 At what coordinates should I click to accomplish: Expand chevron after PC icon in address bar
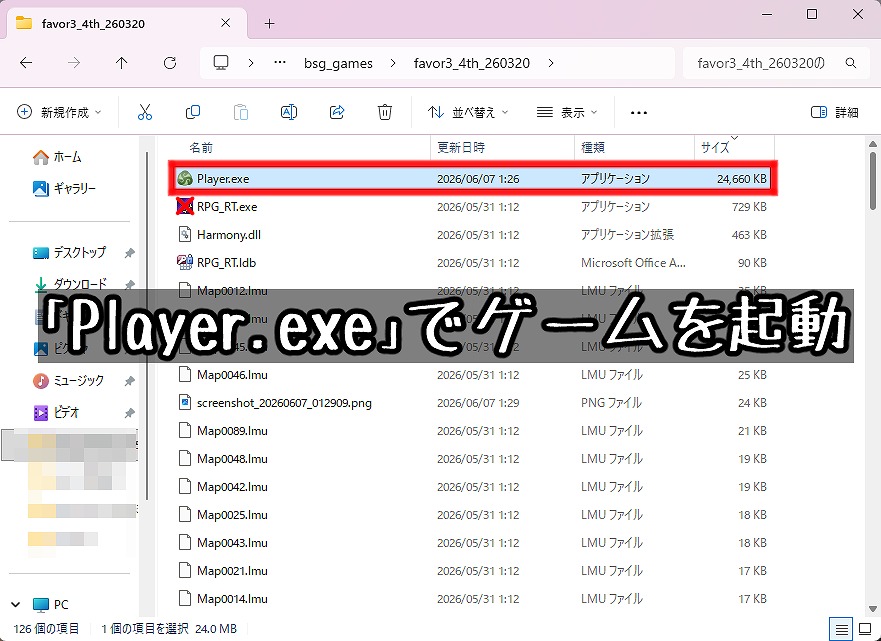click(x=251, y=63)
